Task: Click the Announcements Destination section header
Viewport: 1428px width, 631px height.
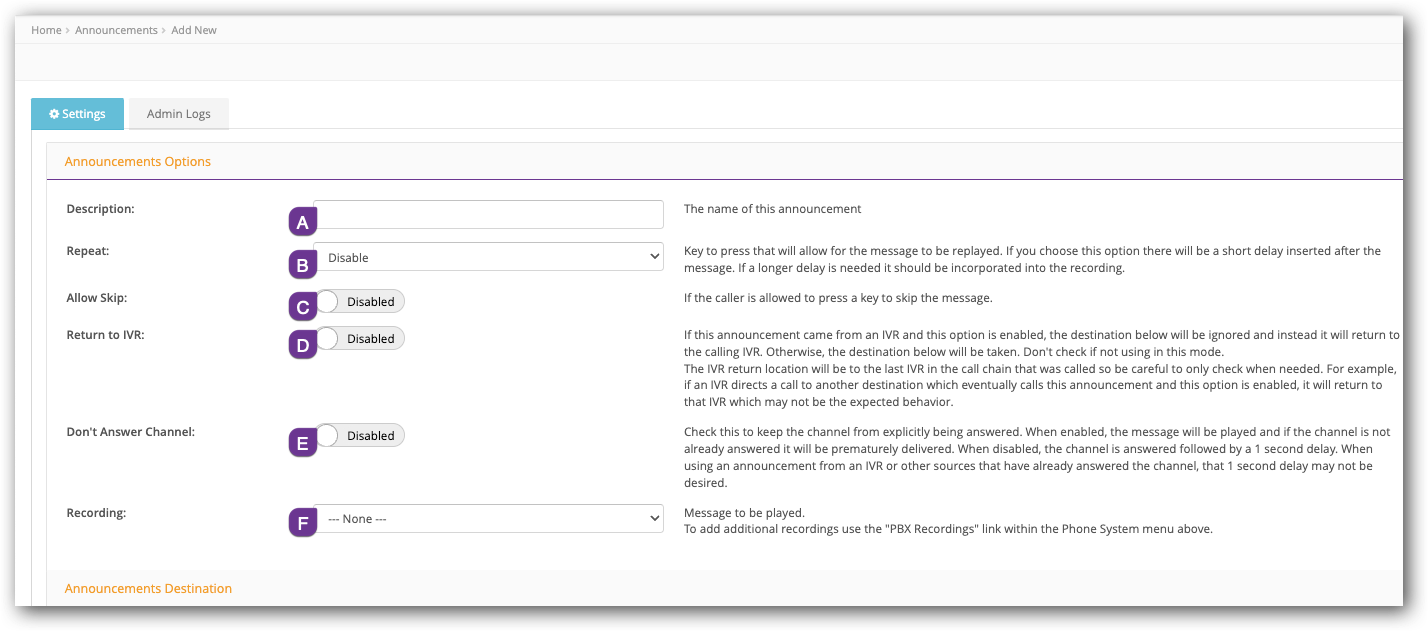Action: [x=148, y=588]
